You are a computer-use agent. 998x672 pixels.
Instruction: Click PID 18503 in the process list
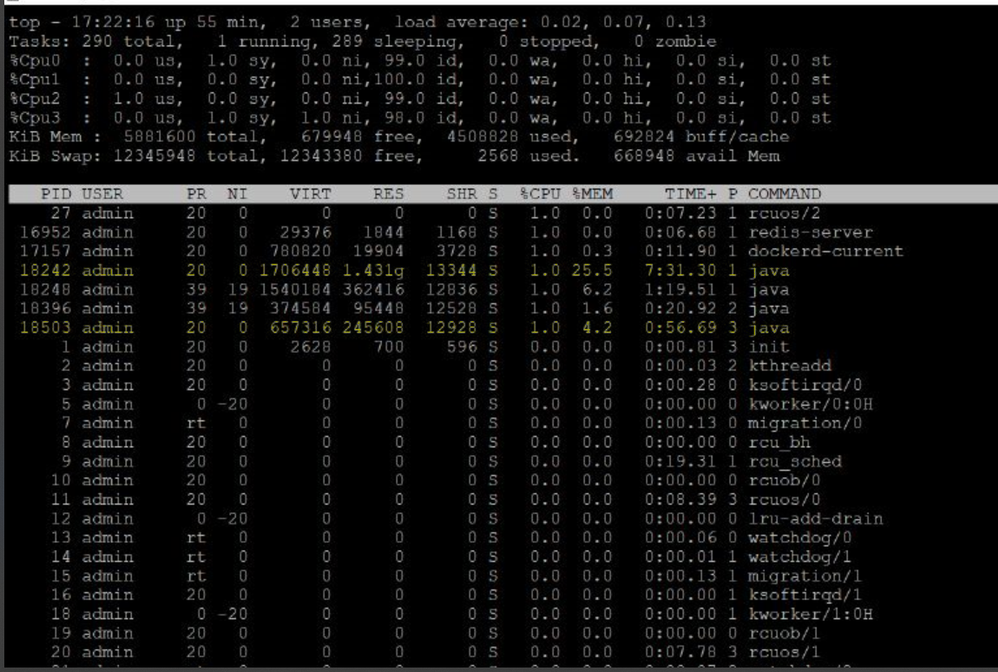[x=46, y=328]
